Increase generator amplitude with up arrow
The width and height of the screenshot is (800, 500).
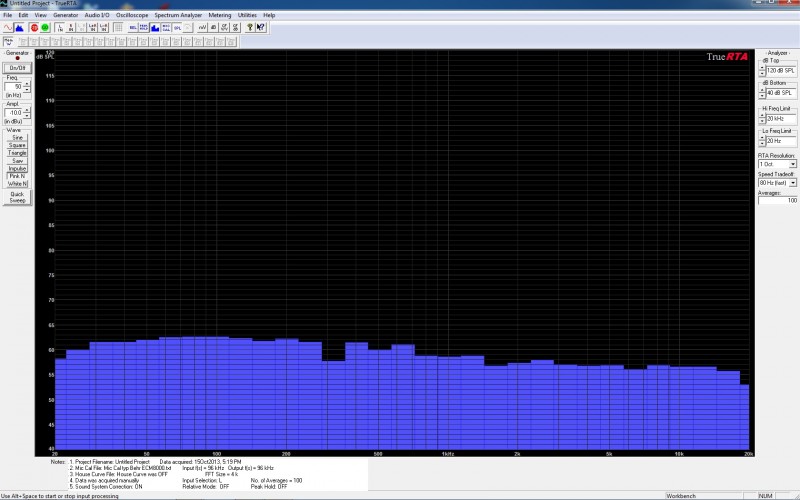27,110
